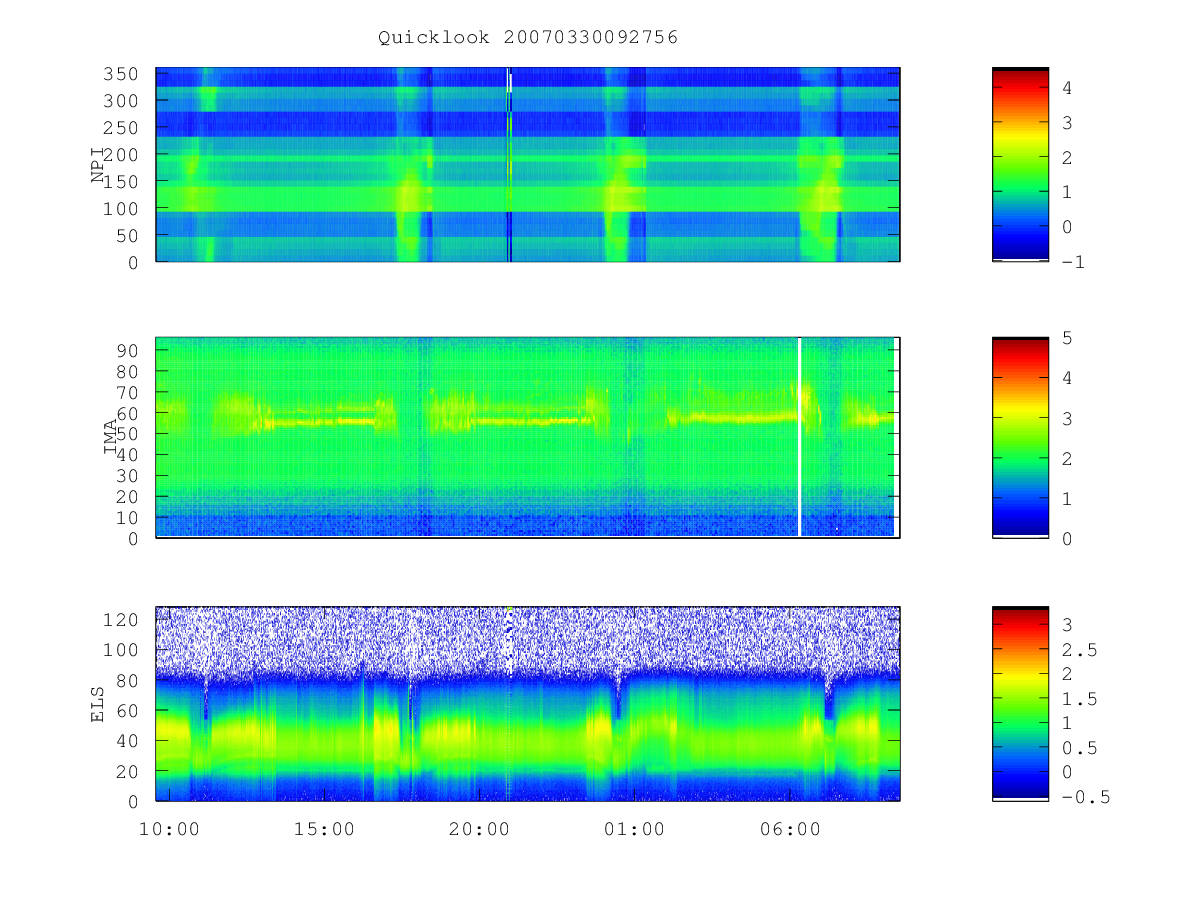The height and width of the screenshot is (900, 1200).
Task: Click the 10:00 time axis label
Action: 170,829
